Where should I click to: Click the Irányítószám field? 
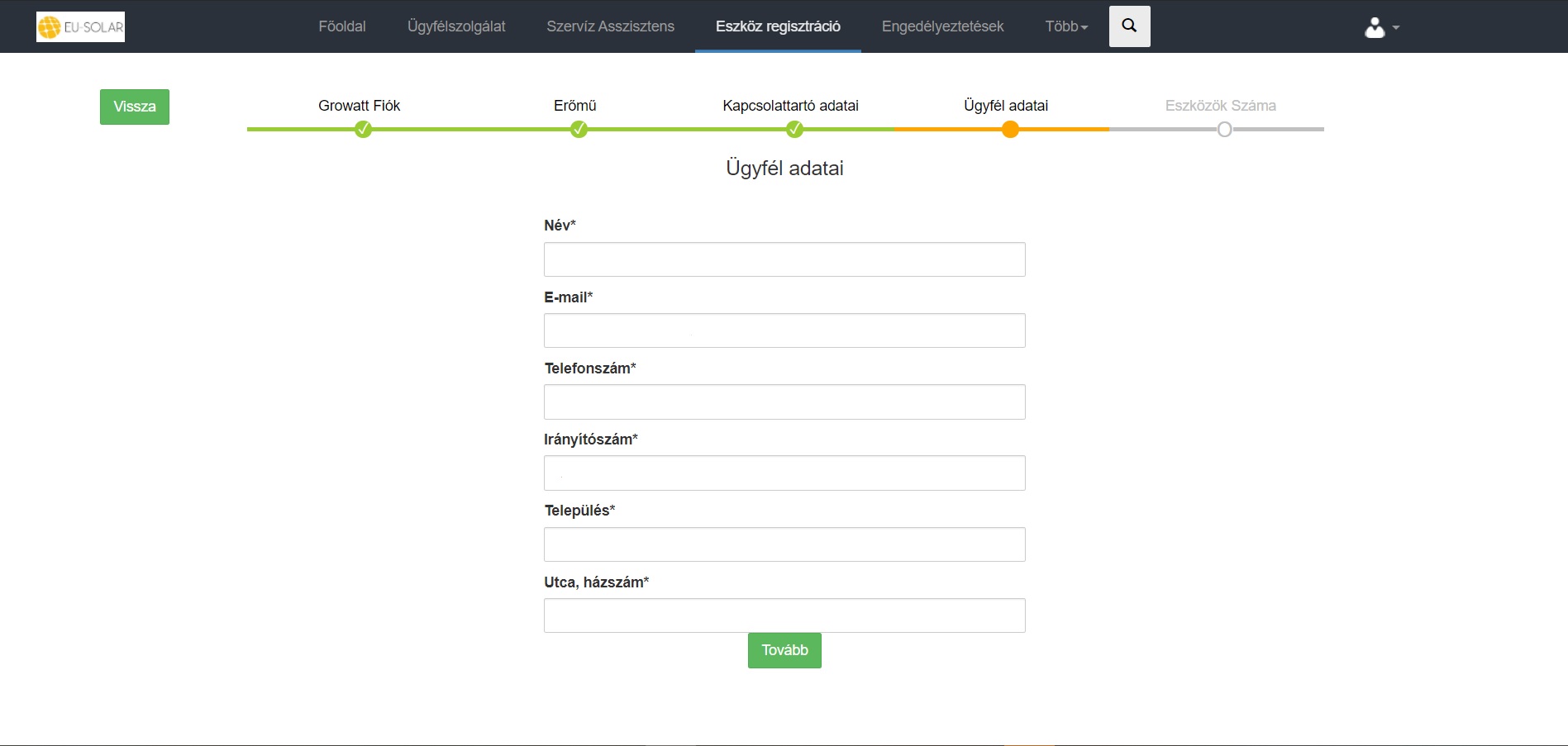click(784, 473)
